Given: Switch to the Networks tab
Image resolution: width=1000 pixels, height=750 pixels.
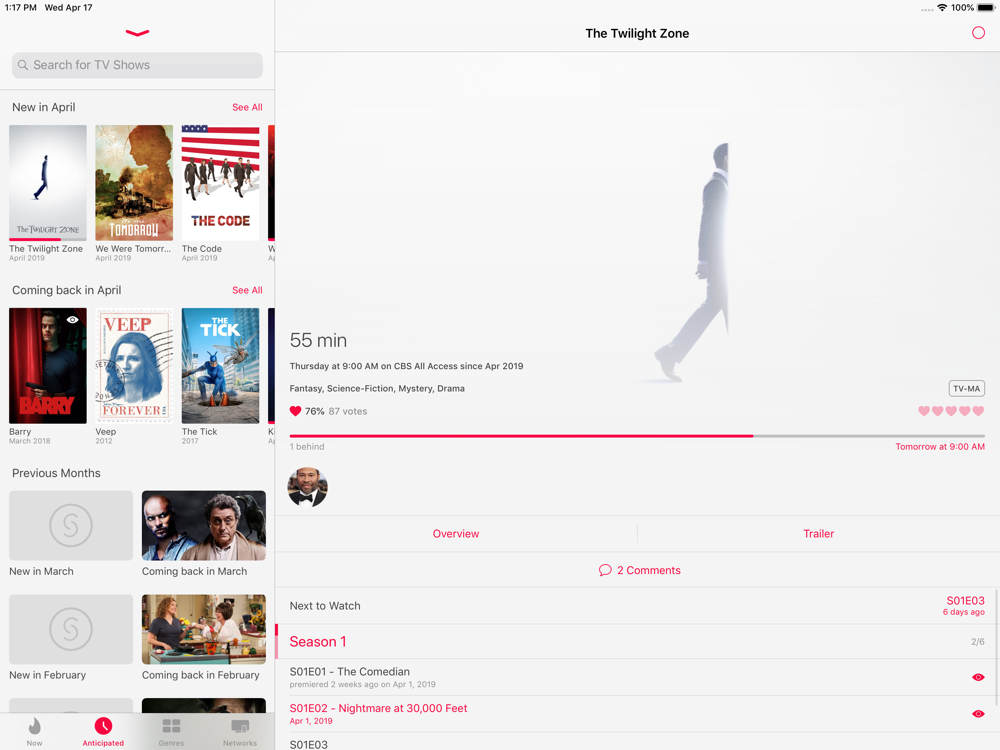Looking at the screenshot, I should [x=240, y=732].
